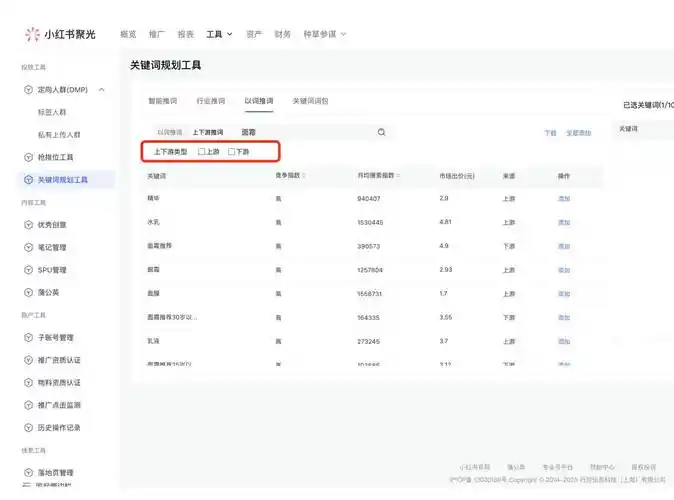
Task: Click the 推广资质认证 sidebar icon
Action: (28, 360)
